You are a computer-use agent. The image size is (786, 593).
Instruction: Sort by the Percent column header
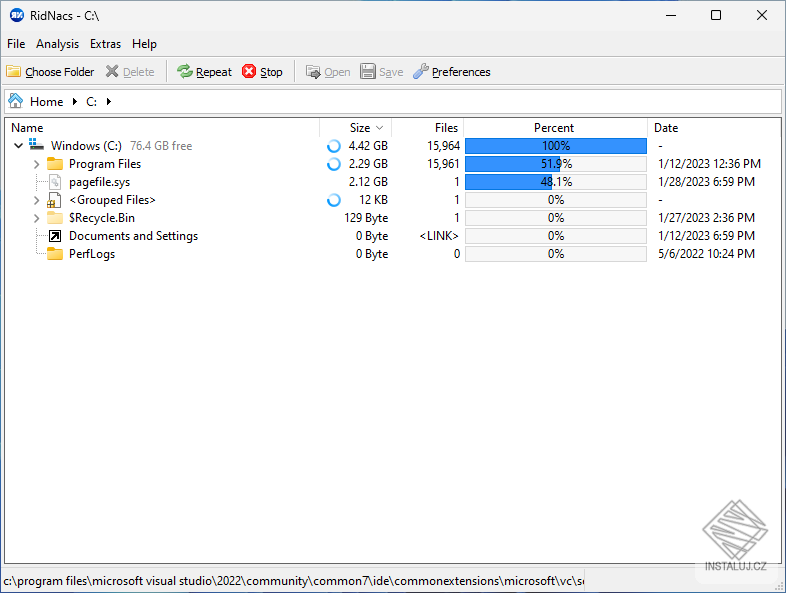click(x=555, y=128)
